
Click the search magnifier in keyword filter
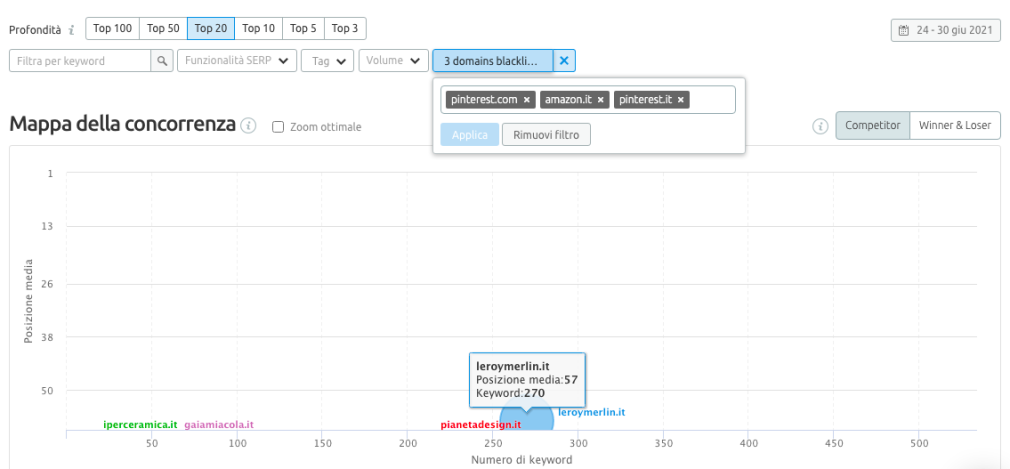tap(162, 61)
